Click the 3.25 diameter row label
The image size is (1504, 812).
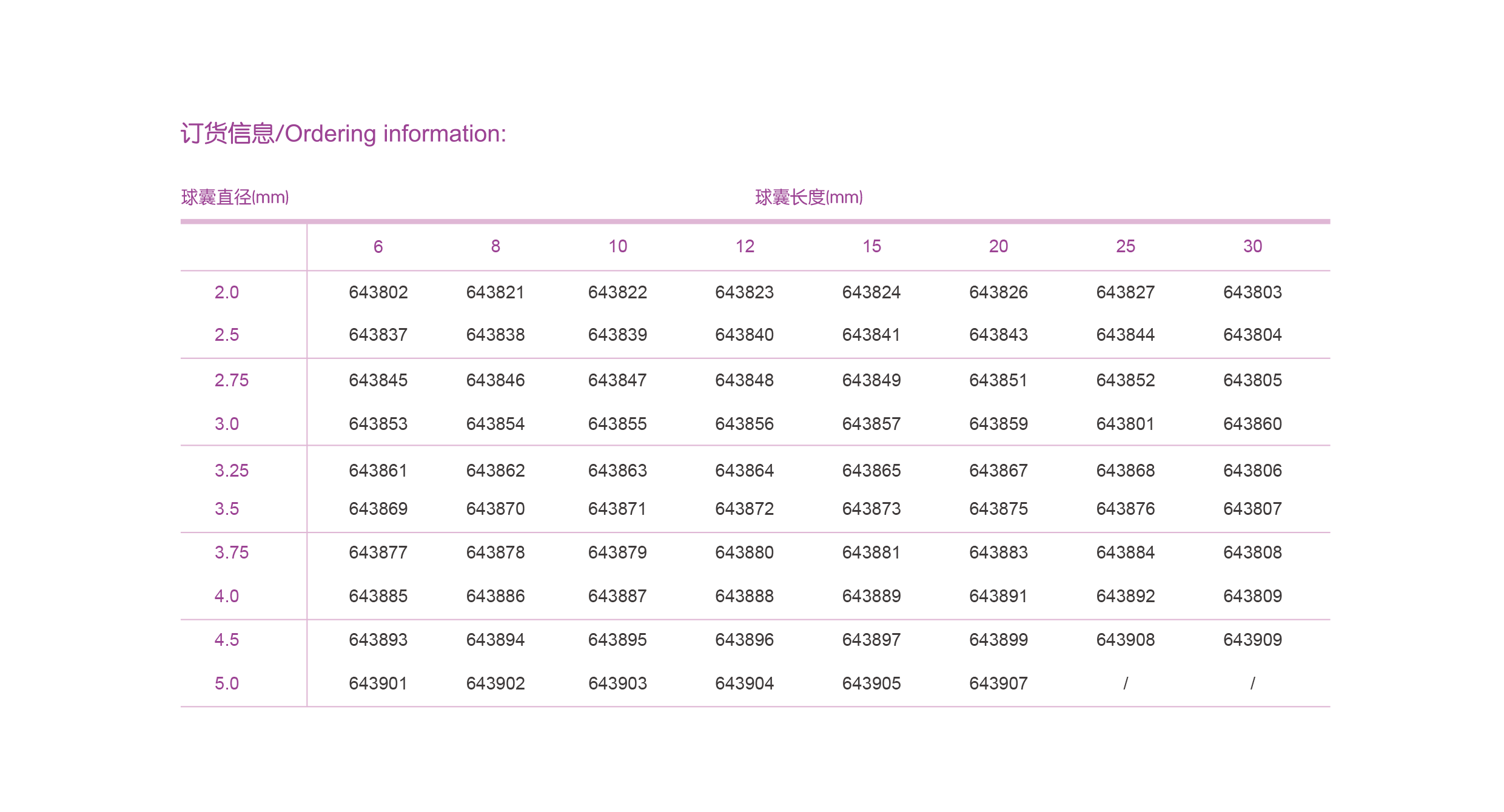(232, 471)
